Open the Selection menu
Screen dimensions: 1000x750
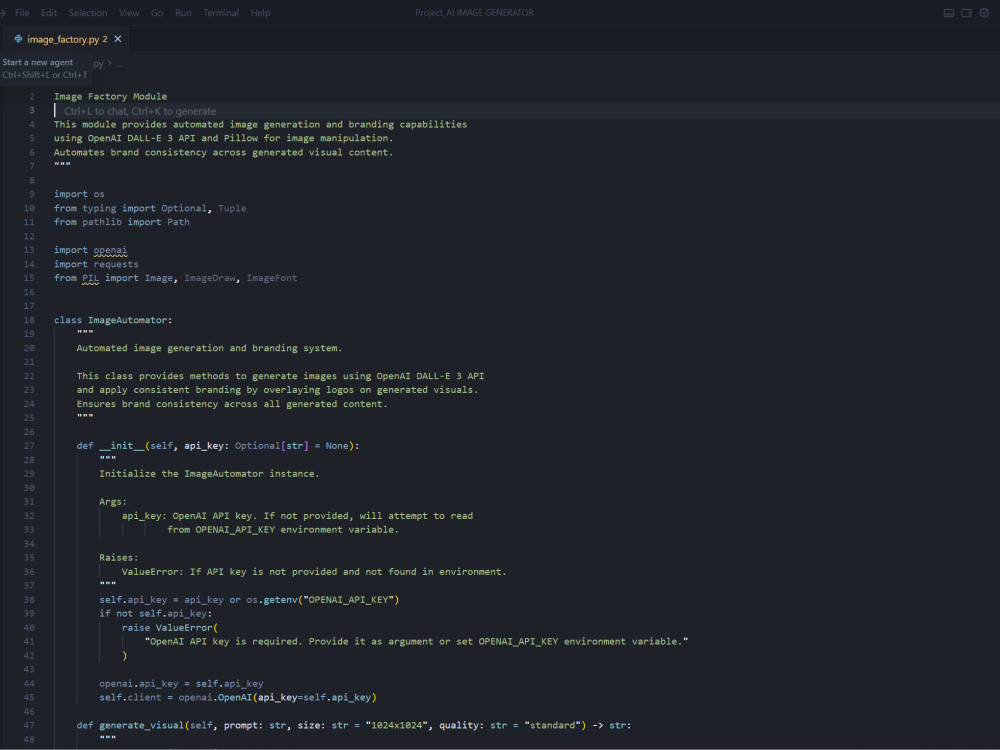pos(88,13)
